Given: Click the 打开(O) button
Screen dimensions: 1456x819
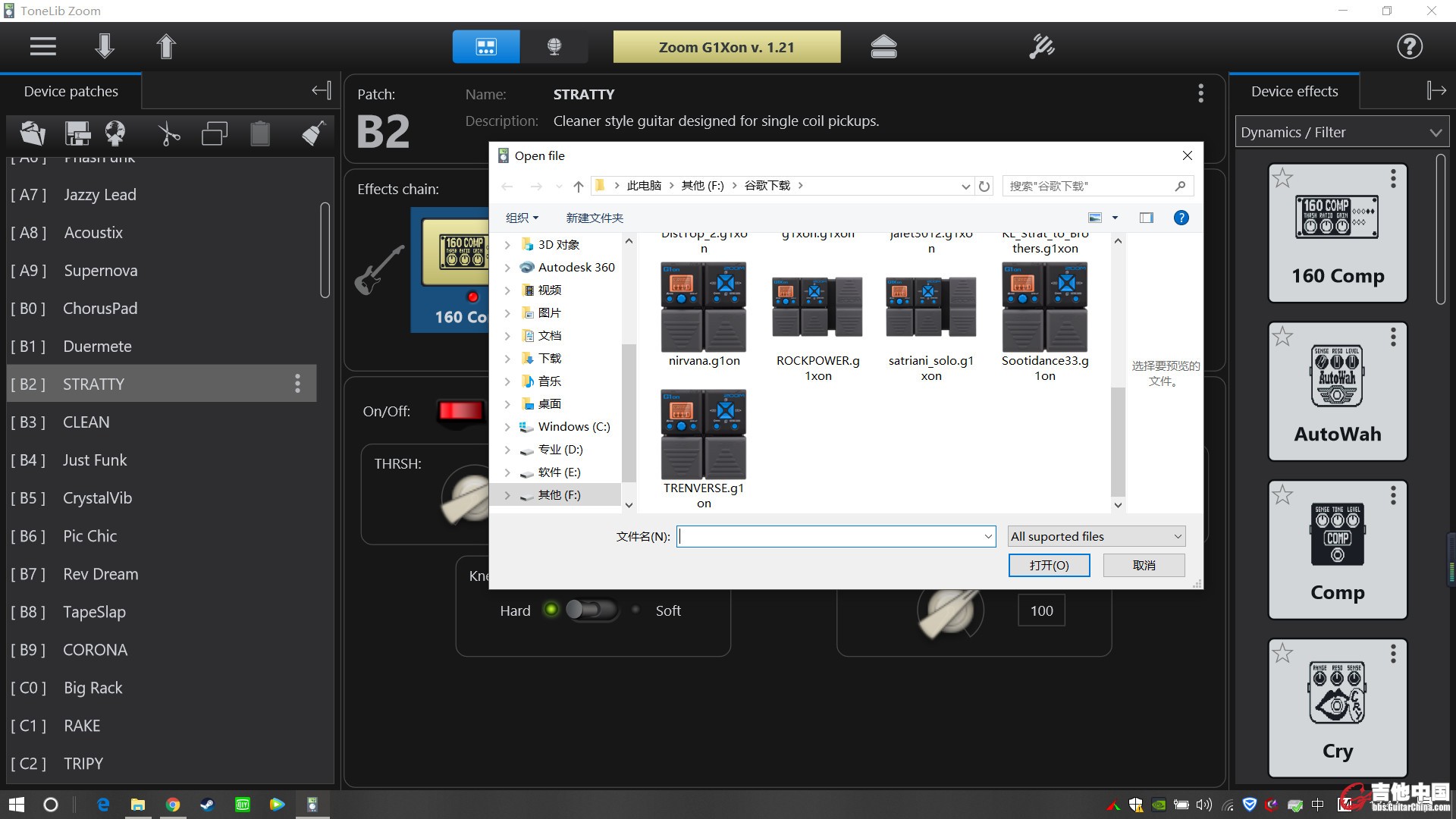Looking at the screenshot, I should [1049, 565].
